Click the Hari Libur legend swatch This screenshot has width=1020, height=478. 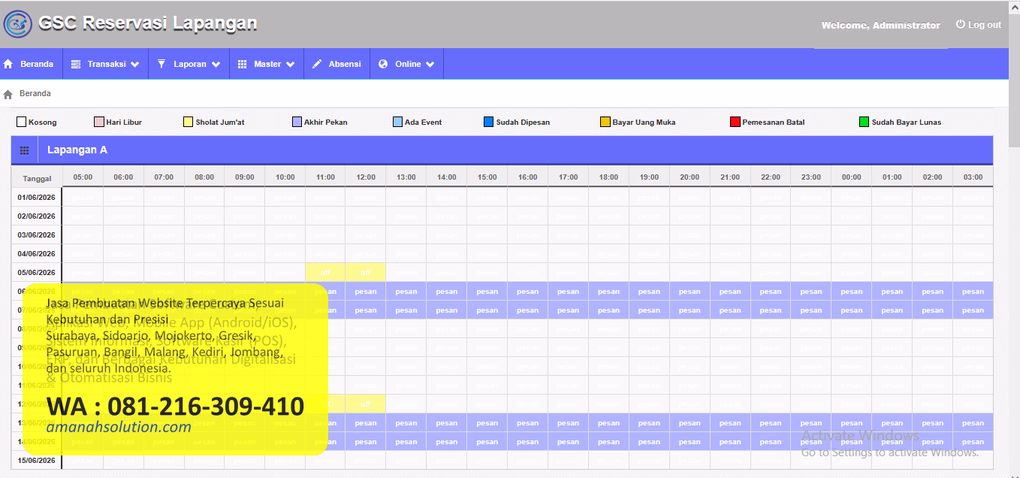(99, 122)
